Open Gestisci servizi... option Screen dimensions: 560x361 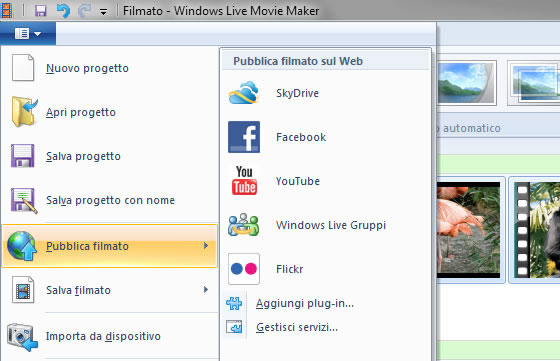click(x=326, y=327)
